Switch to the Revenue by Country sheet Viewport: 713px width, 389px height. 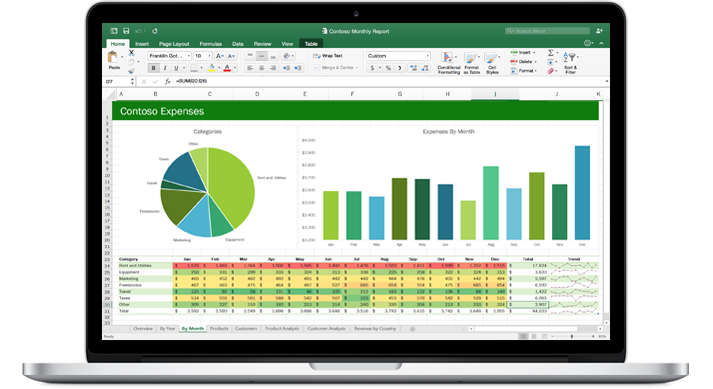click(375, 328)
